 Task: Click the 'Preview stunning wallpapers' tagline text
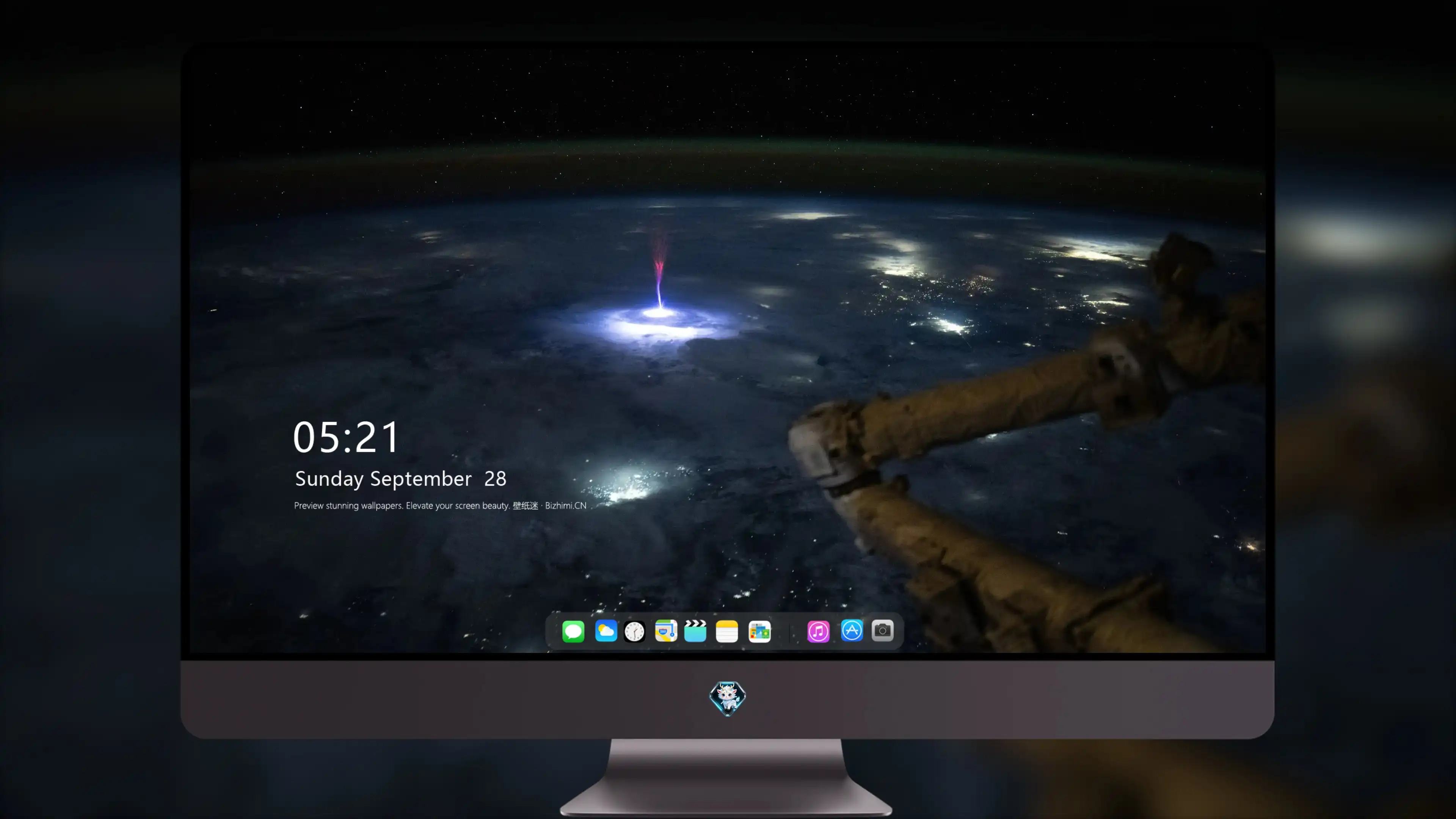[440, 505]
